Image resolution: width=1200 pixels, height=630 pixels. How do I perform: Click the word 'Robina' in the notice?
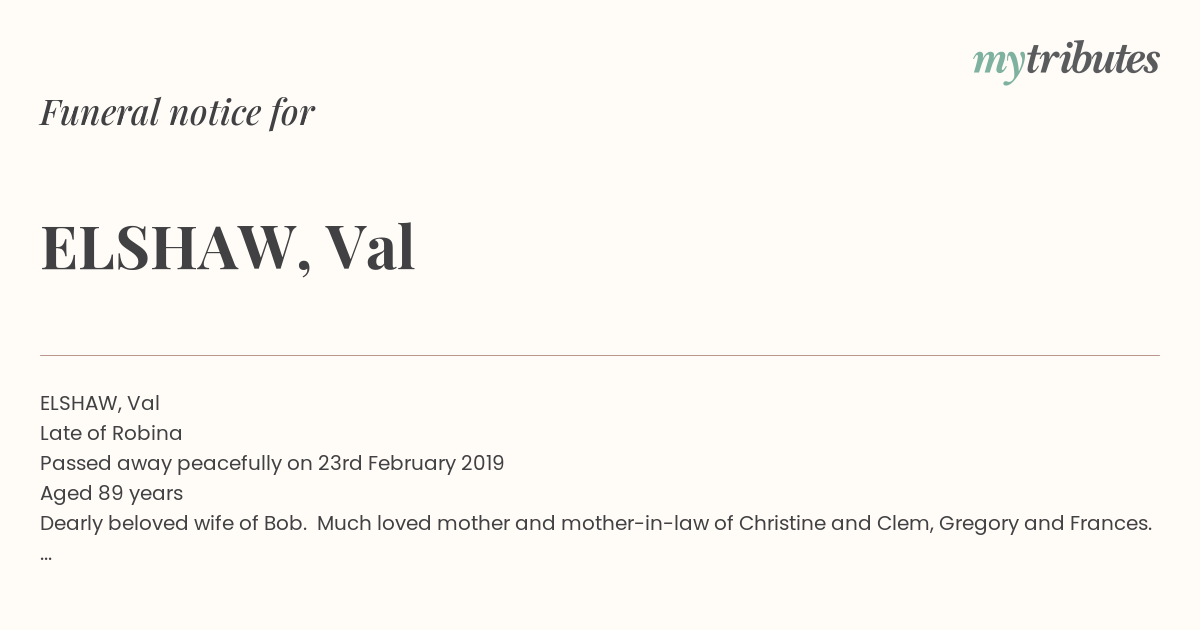[147, 433]
